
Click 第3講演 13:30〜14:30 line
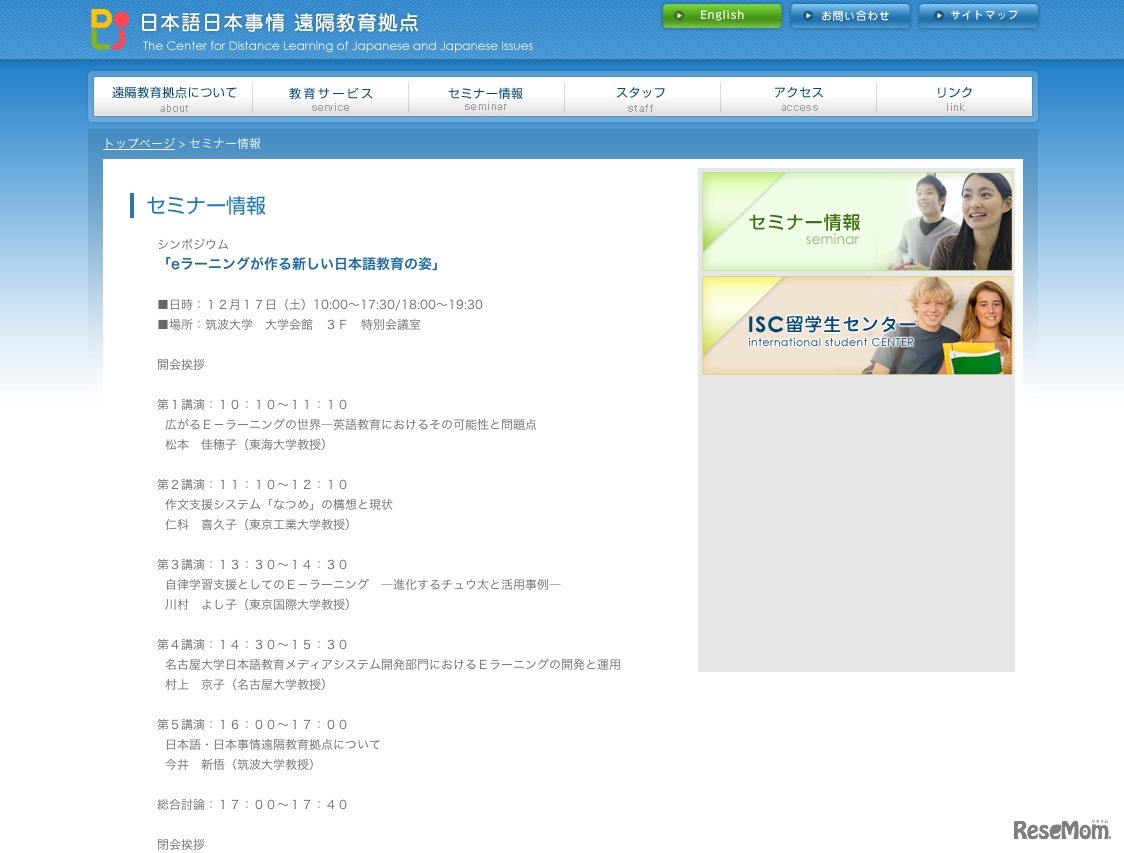[x=252, y=565]
